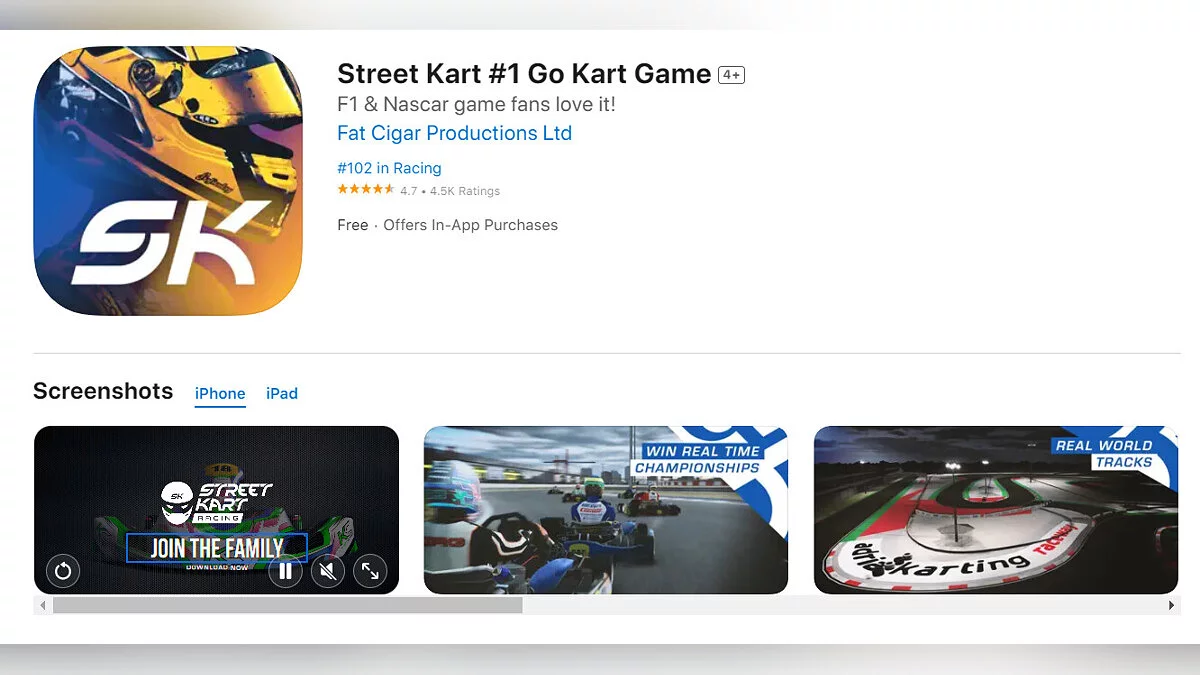Image resolution: width=1200 pixels, height=675 pixels.
Task: Open the #102 in Racing chart link
Action: (389, 168)
